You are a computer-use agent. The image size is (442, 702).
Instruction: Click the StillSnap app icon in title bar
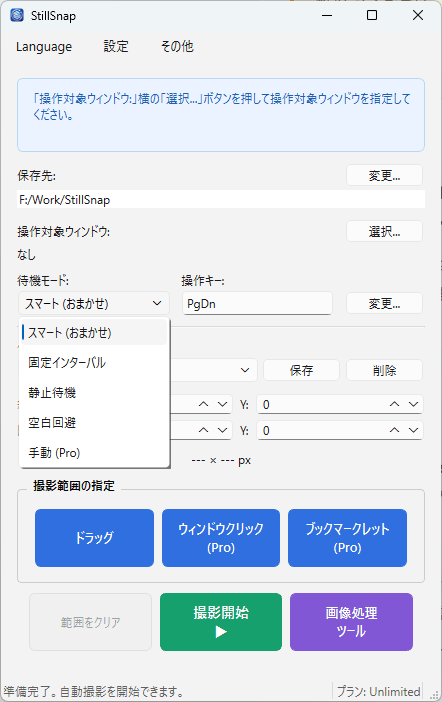[x=17, y=15]
